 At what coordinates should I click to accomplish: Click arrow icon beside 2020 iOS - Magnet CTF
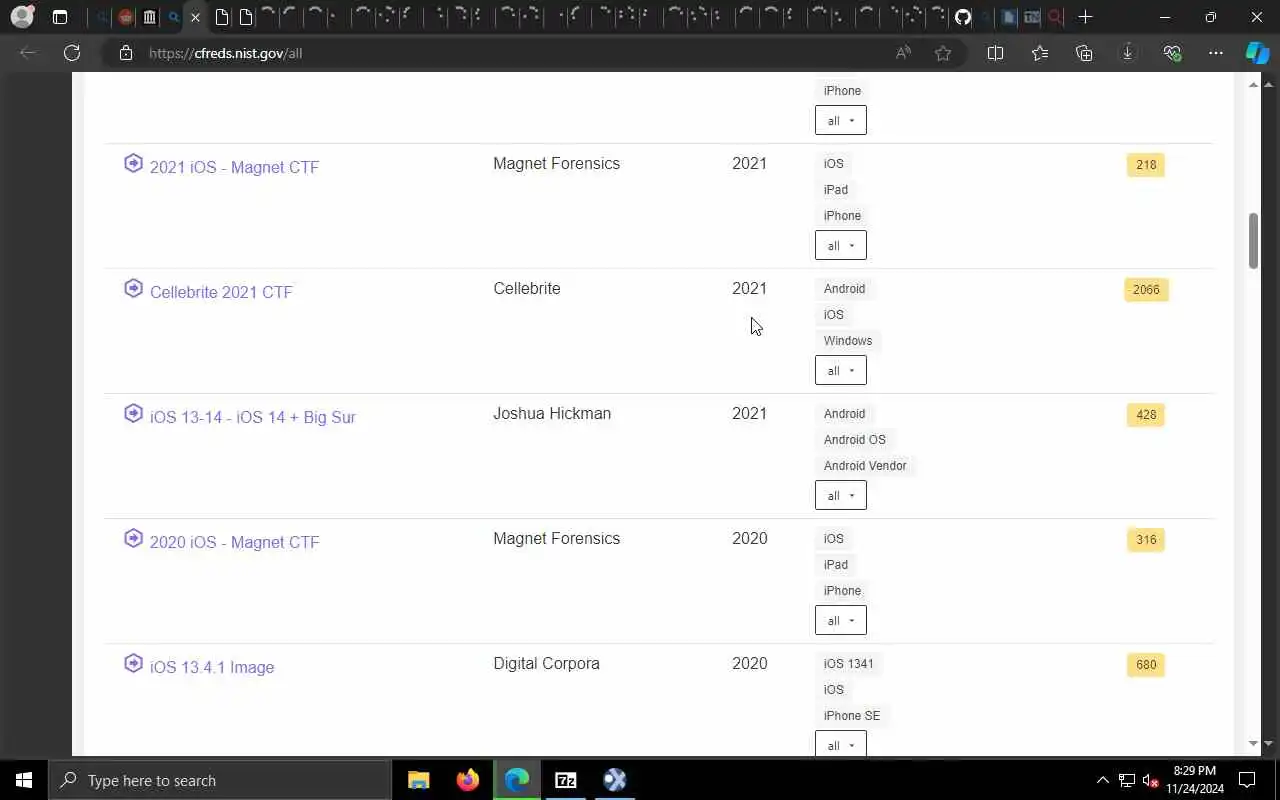click(133, 538)
